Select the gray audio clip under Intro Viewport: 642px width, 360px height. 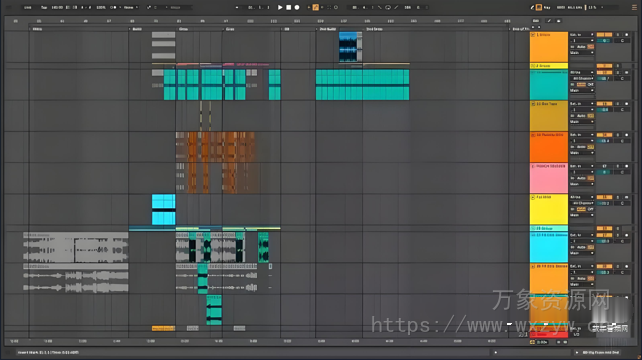76,247
